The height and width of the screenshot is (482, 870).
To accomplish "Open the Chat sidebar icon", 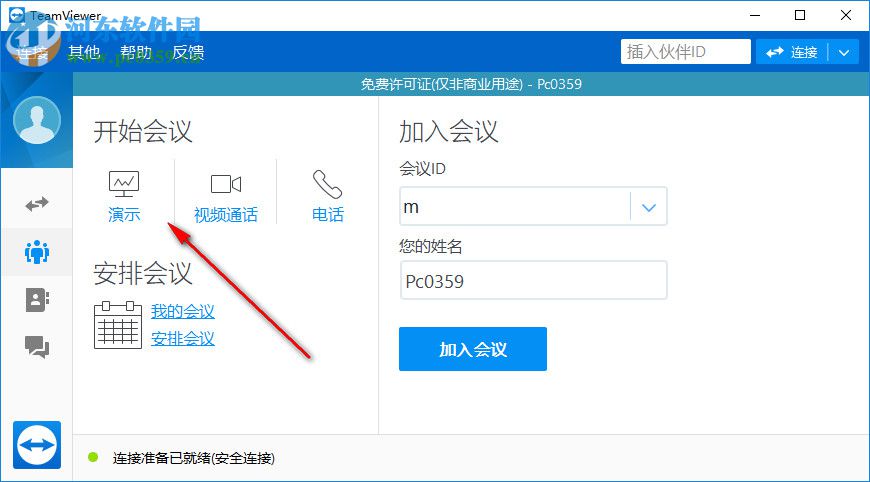I will pos(37,347).
